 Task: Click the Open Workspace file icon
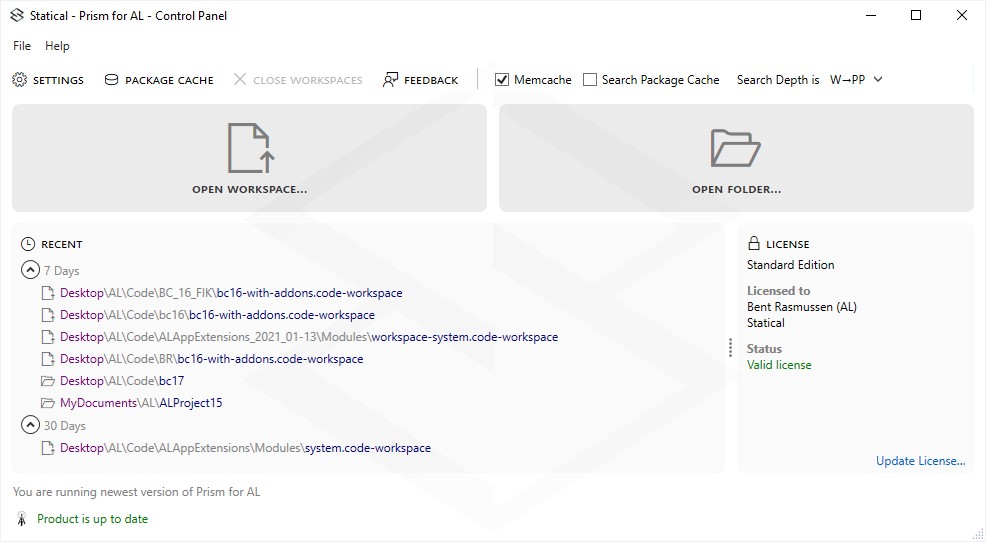click(x=250, y=148)
